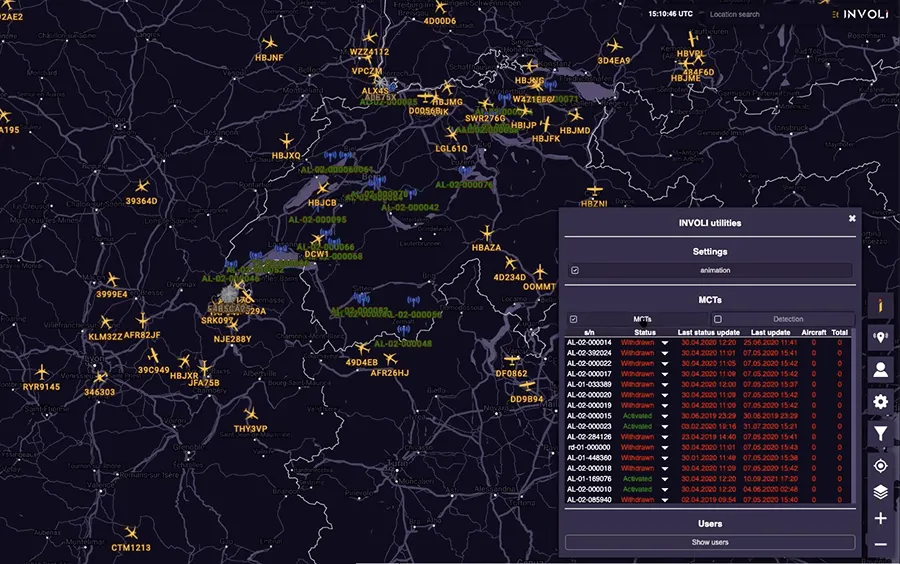Click MCT antenna AL-02-000076 on map

[x=465, y=171]
